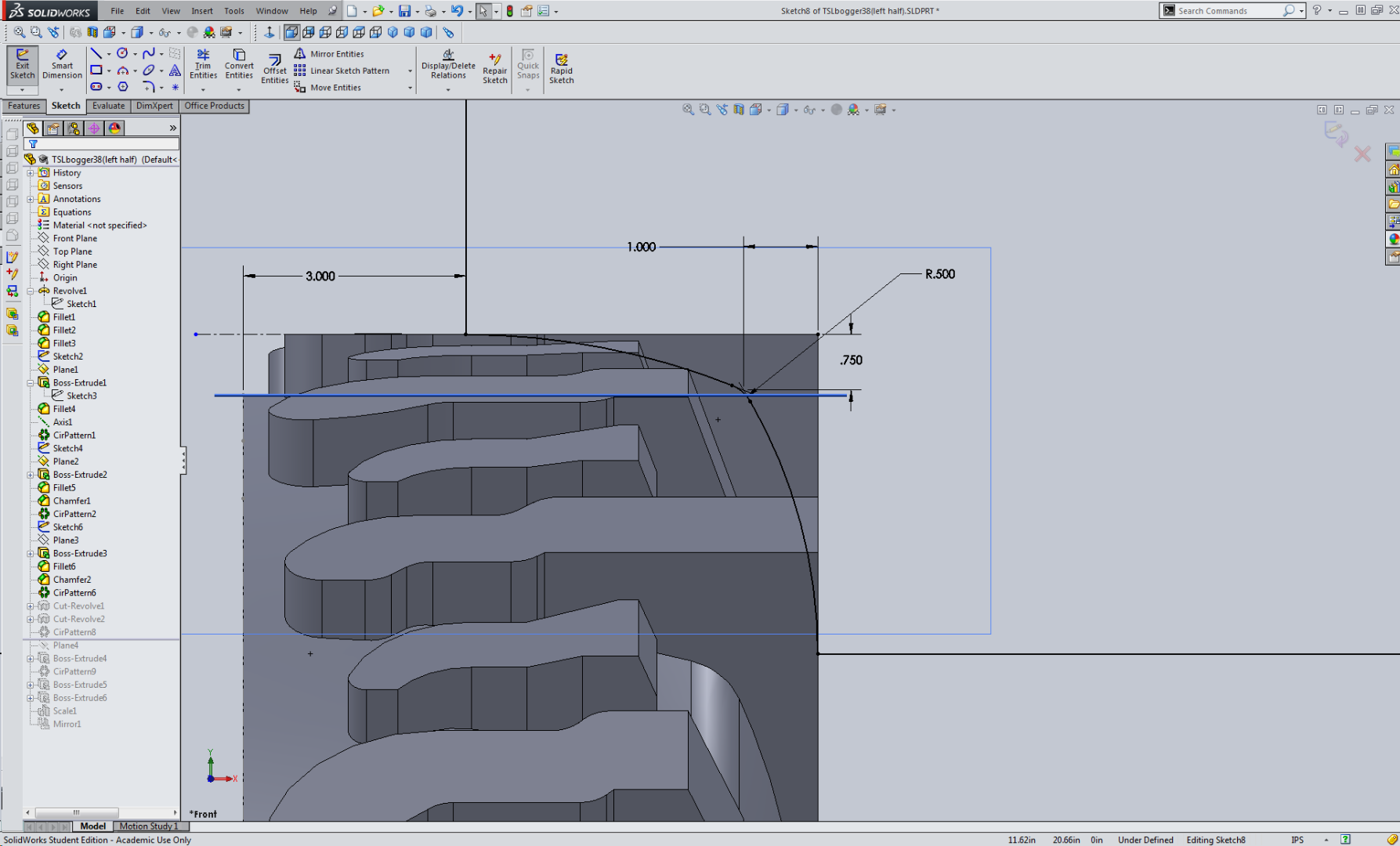Open Display/Delete Relations
The image size is (1400, 846).
tap(447, 67)
